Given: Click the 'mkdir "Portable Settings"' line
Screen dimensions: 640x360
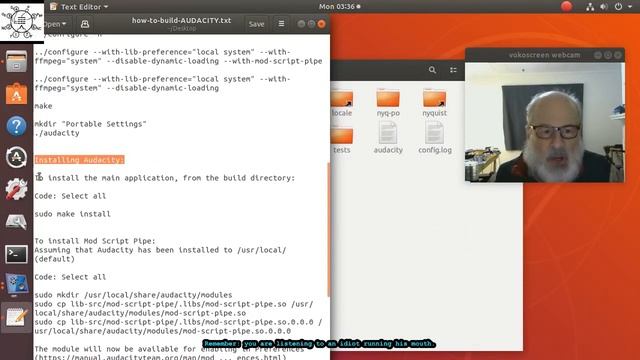Looking at the screenshot, I should 90,124.
